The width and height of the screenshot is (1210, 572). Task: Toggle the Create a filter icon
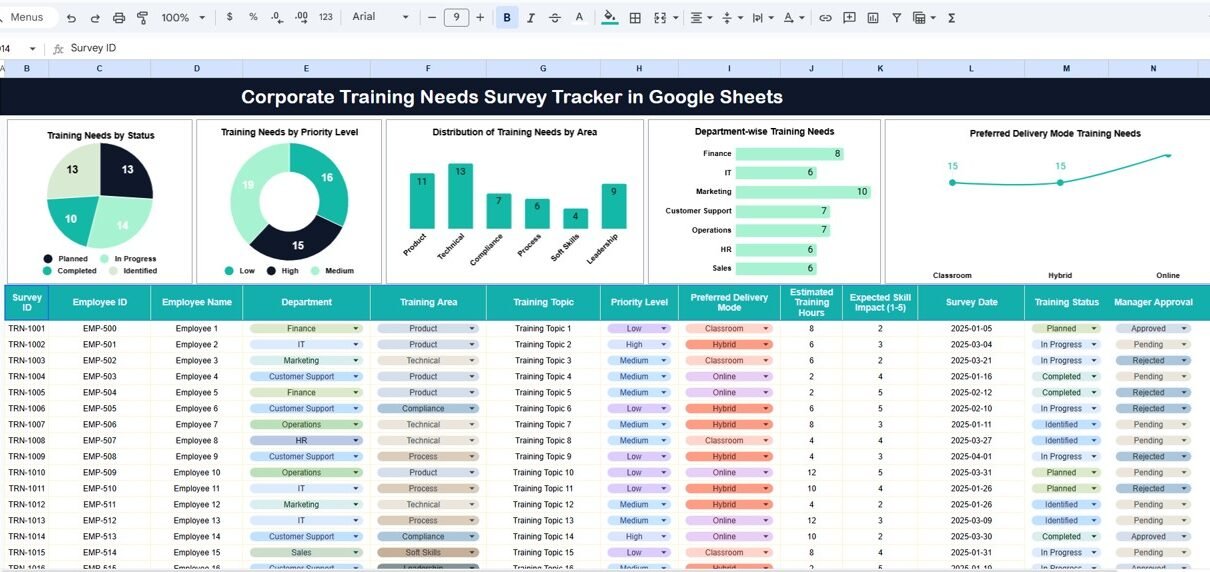(x=896, y=18)
